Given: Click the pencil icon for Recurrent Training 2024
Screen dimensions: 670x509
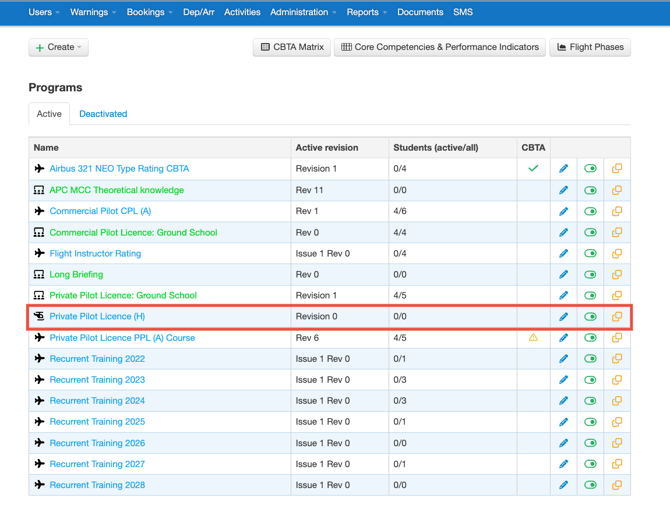Looking at the screenshot, I should (563, 401).
